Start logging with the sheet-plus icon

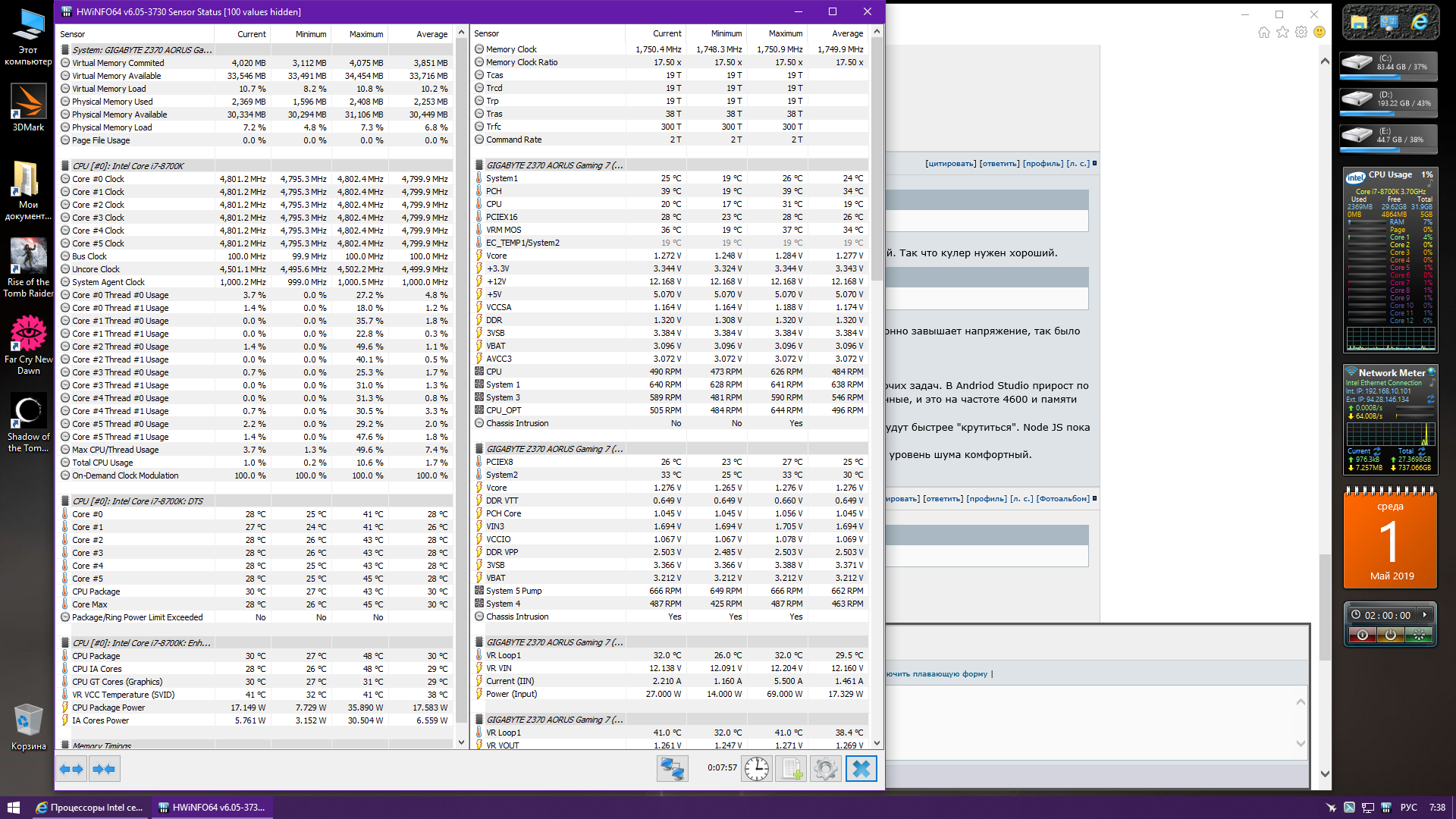pyautogui.click(x=791, y=769)
